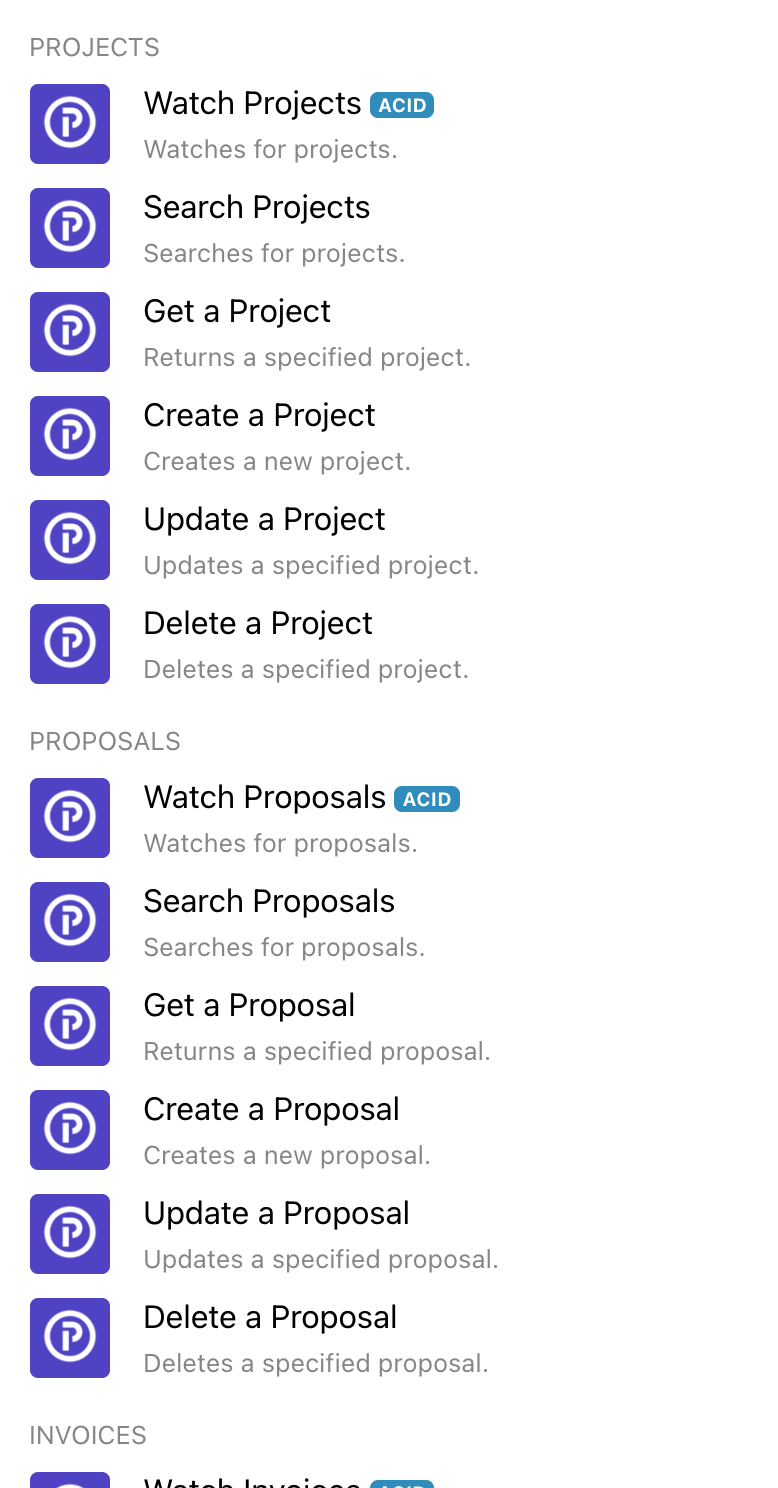This screenshot has width=778, height=1488.
Task: Choose the 'Get a Project' title
Action: pyautogui.click(x=237, y=312)
